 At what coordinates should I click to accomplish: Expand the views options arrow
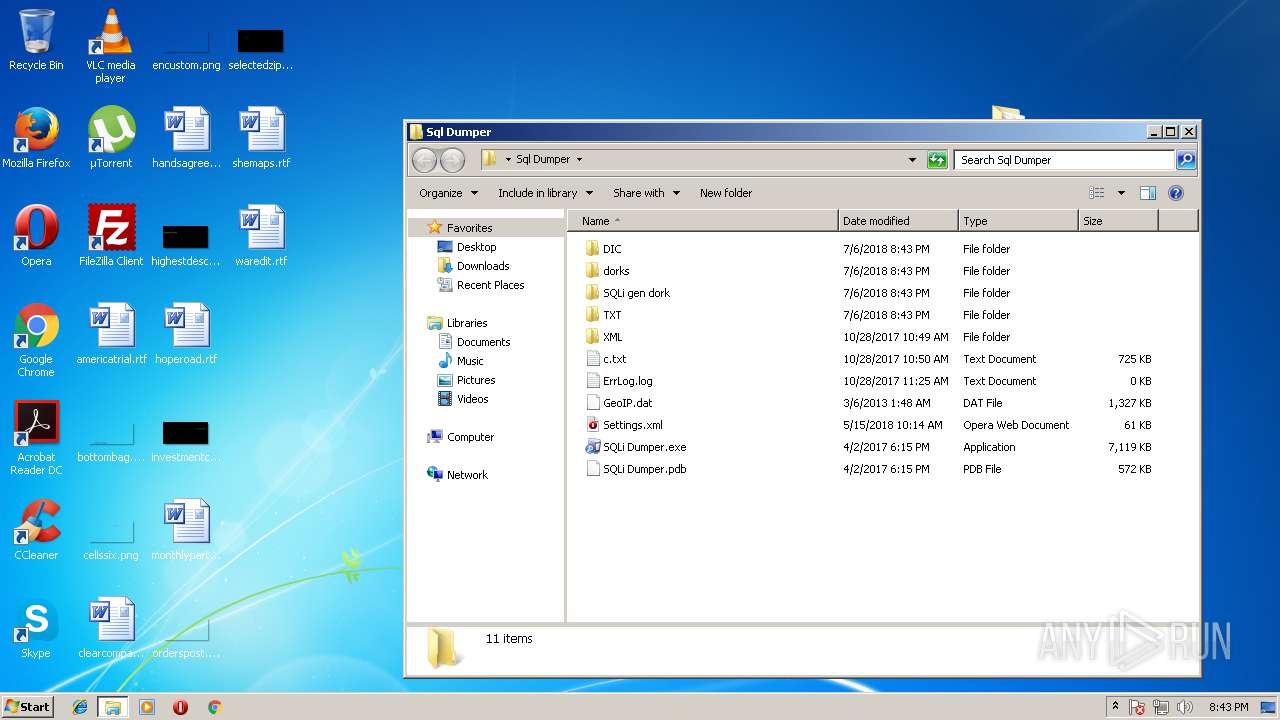coord(1121,193)
